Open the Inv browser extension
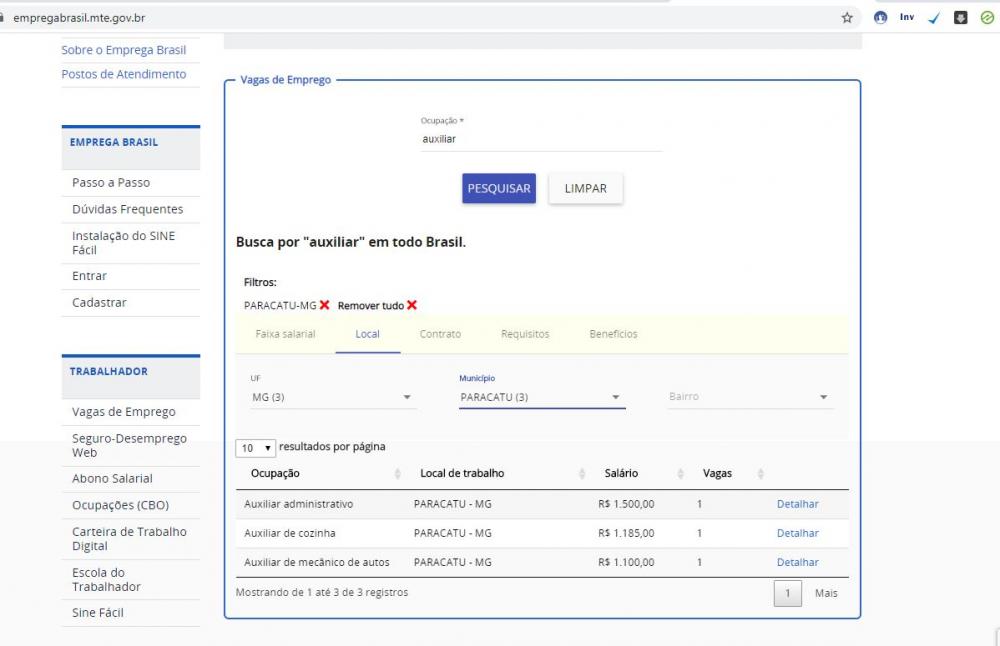1000x646 pixels. [907, 17]
